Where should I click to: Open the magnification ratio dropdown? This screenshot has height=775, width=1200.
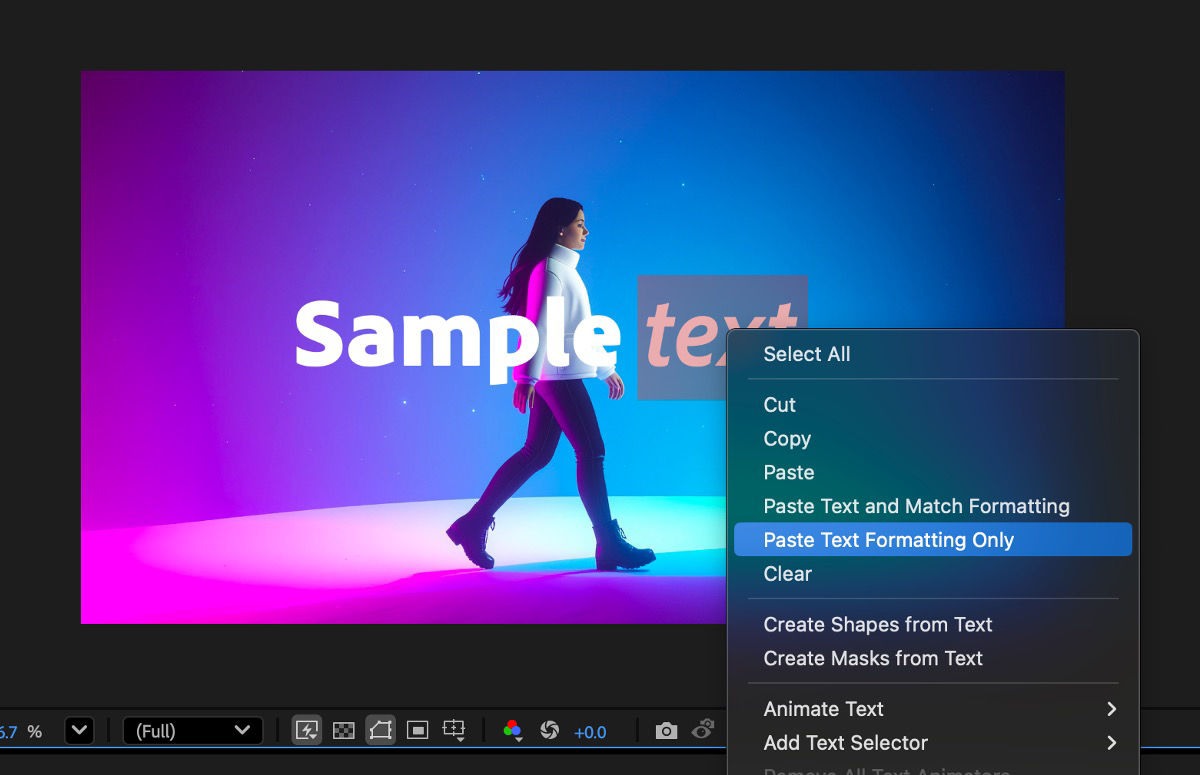(78, 731)
